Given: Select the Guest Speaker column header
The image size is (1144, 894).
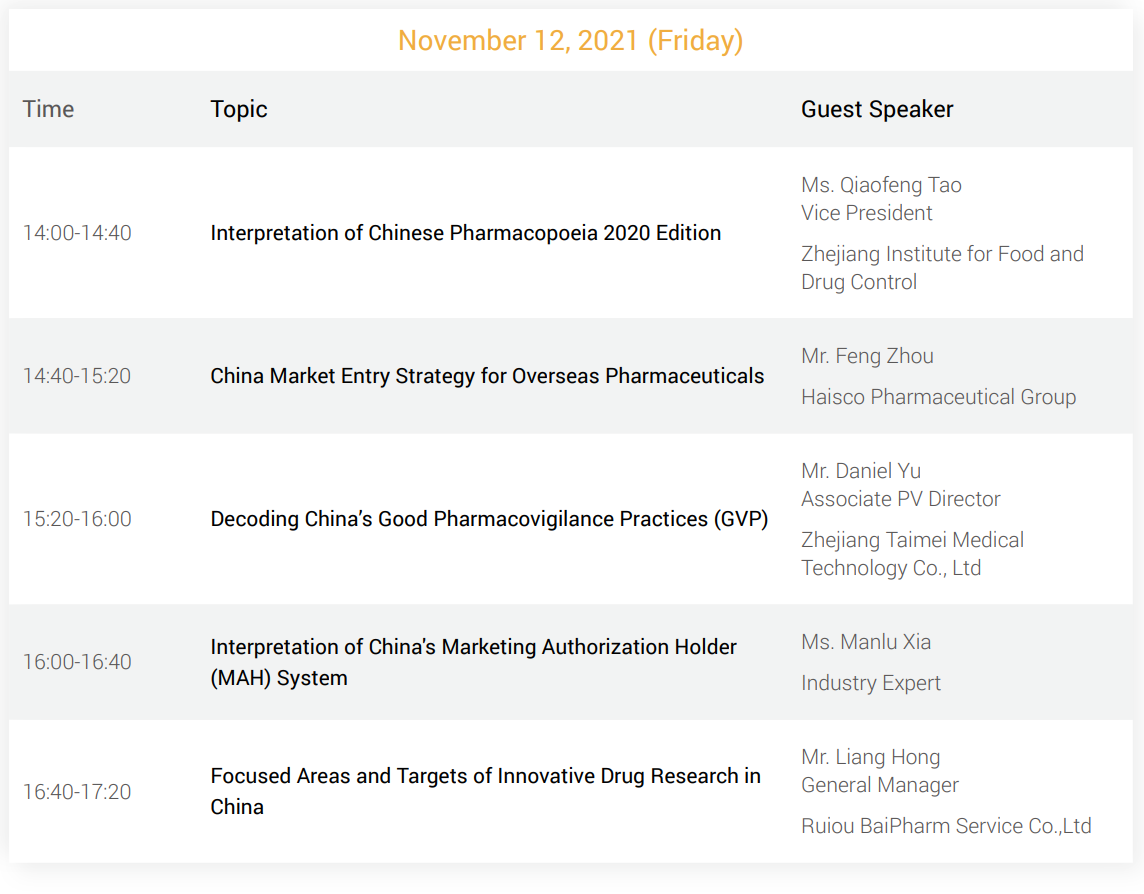Looking at the screenshot, I should click(x=877, y=109).
